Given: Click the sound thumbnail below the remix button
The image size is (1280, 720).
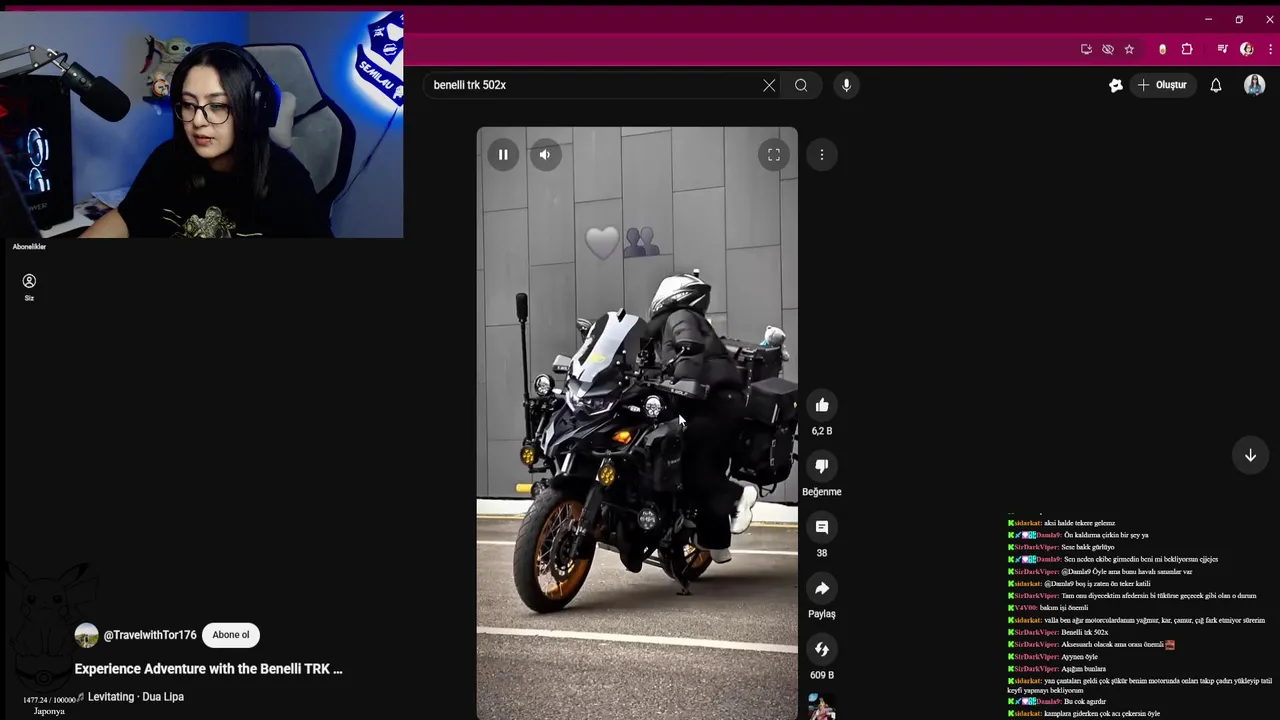Looking at the screenshot, I should click(x=822, y=706).
